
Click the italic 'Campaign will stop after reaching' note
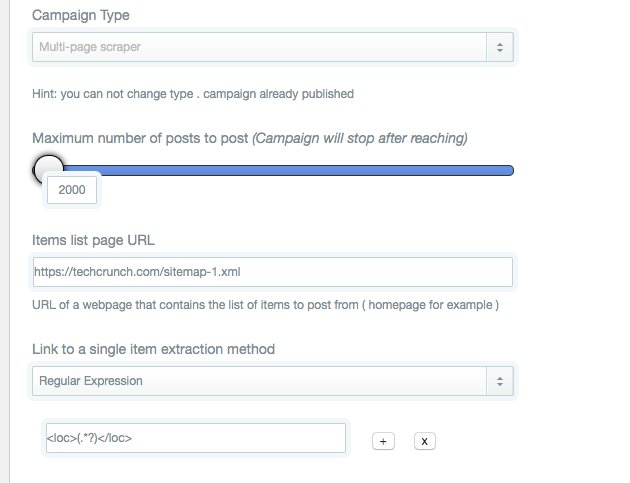click(360, 138)
